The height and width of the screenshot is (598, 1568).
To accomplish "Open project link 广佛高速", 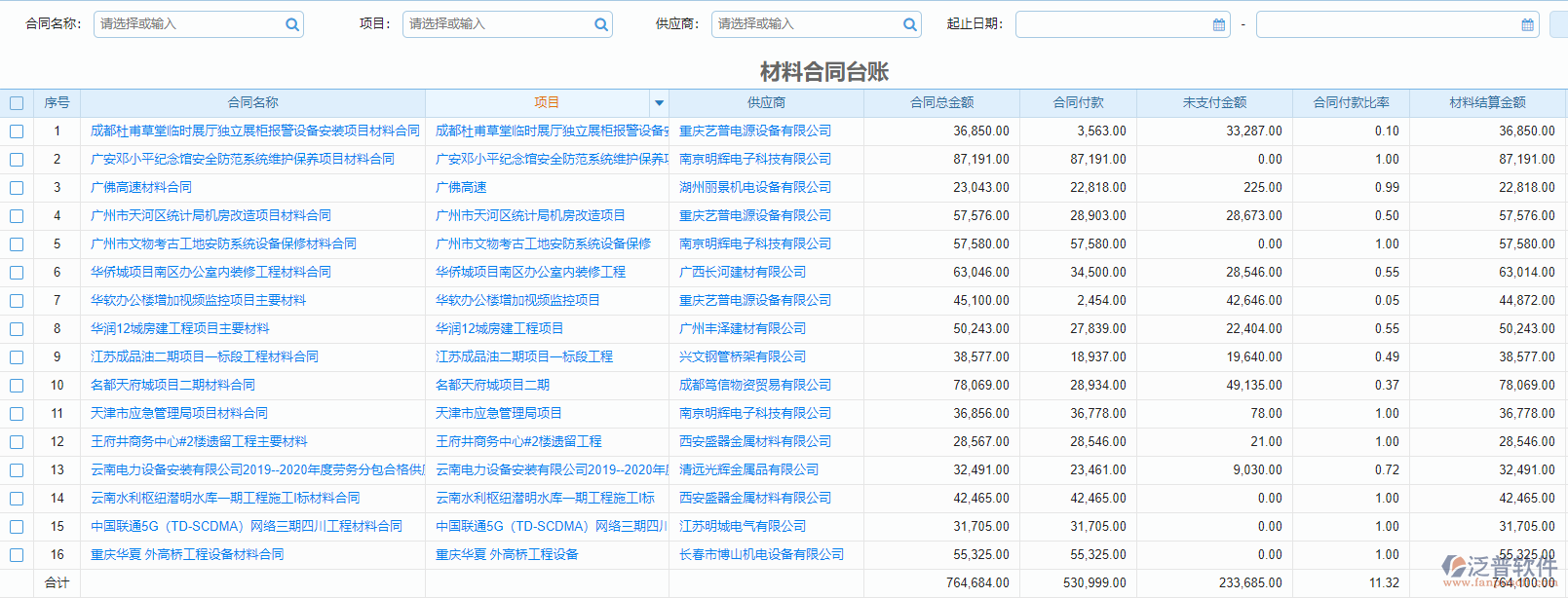I will click(x=461, y=187).
